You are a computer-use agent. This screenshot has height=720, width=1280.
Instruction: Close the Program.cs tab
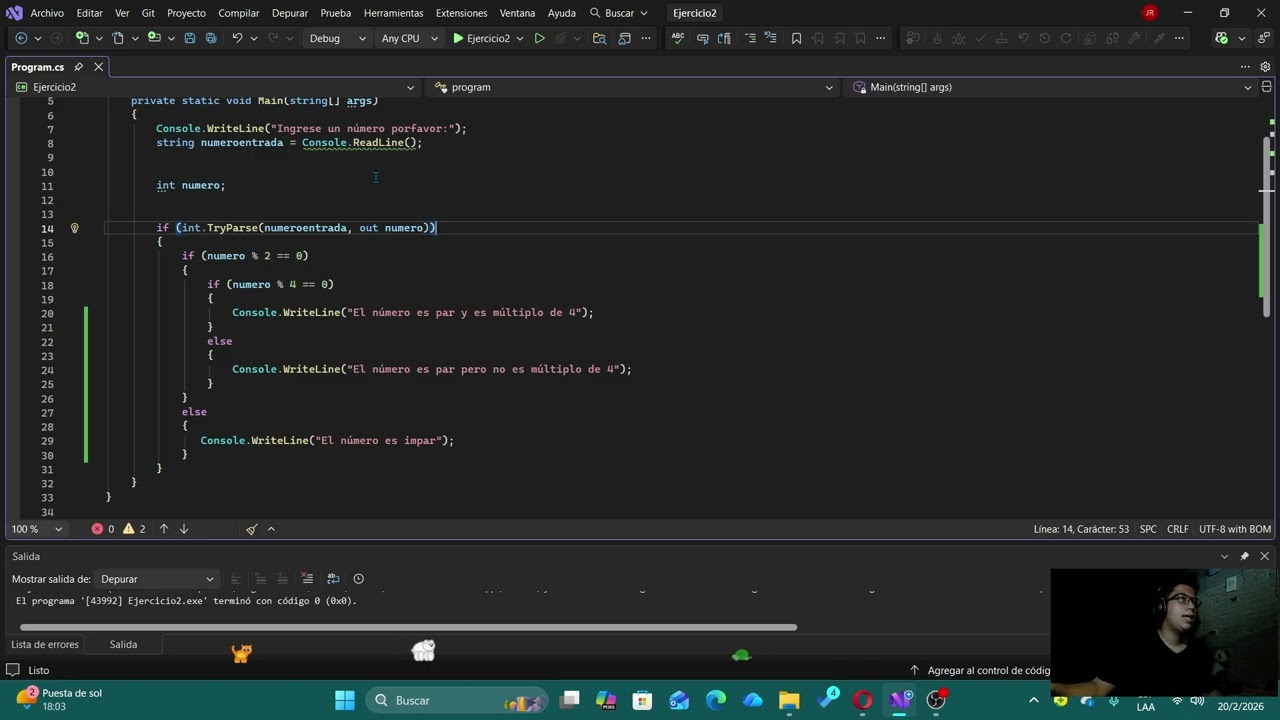tap(98, 67)
